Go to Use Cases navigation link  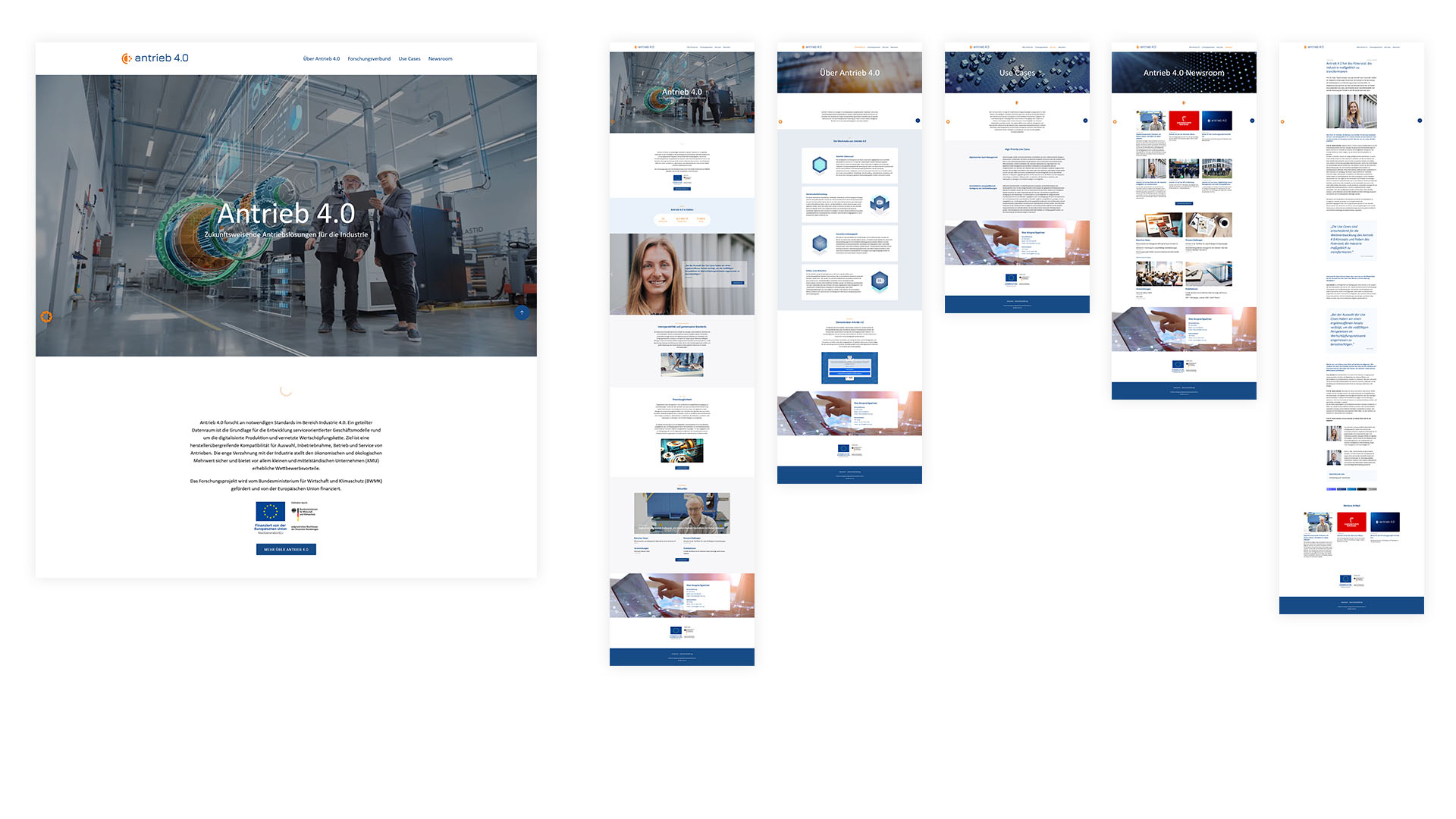coord(409,59)
